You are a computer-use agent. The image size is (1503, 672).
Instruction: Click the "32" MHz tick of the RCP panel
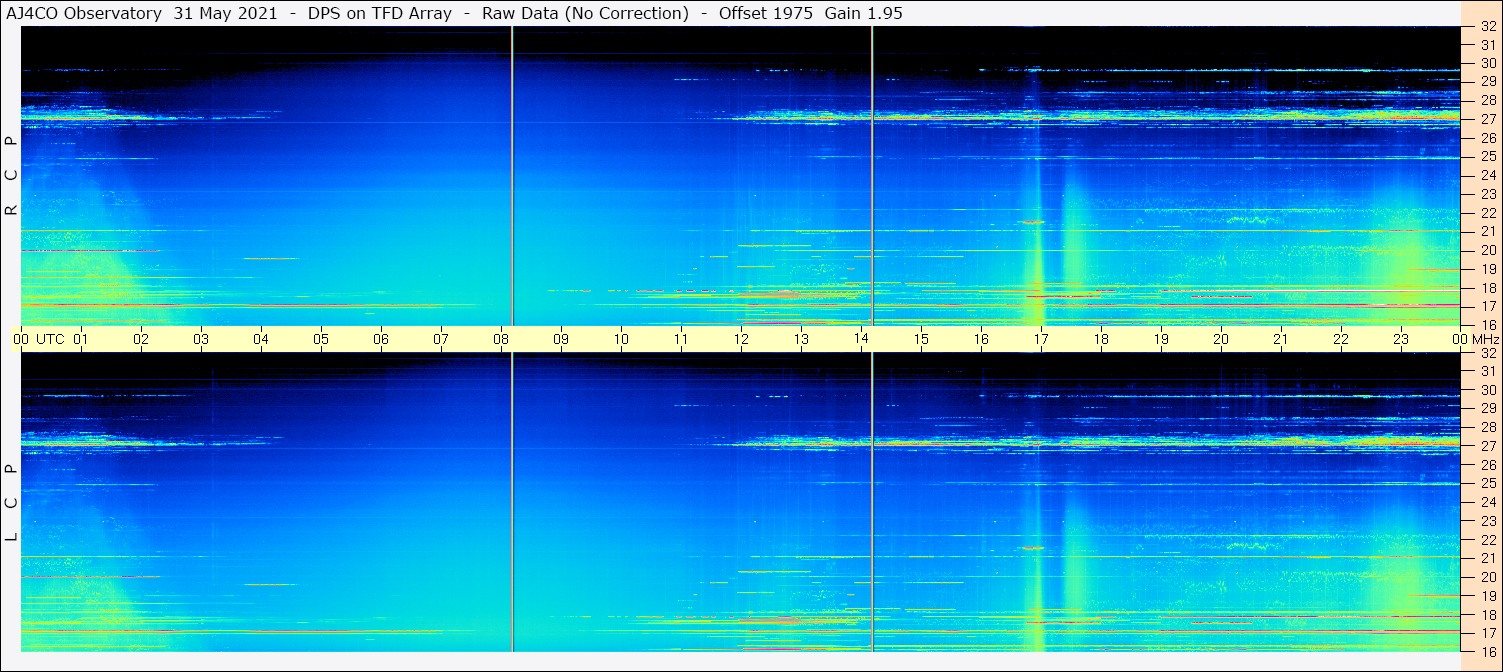click(x=1488, y=27)
